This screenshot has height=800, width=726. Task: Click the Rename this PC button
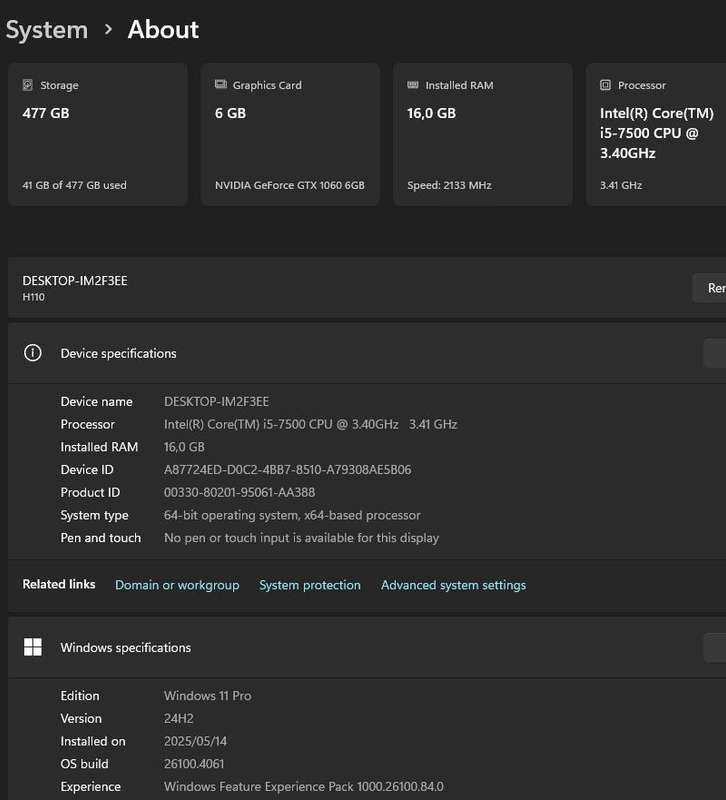point(709,288)
